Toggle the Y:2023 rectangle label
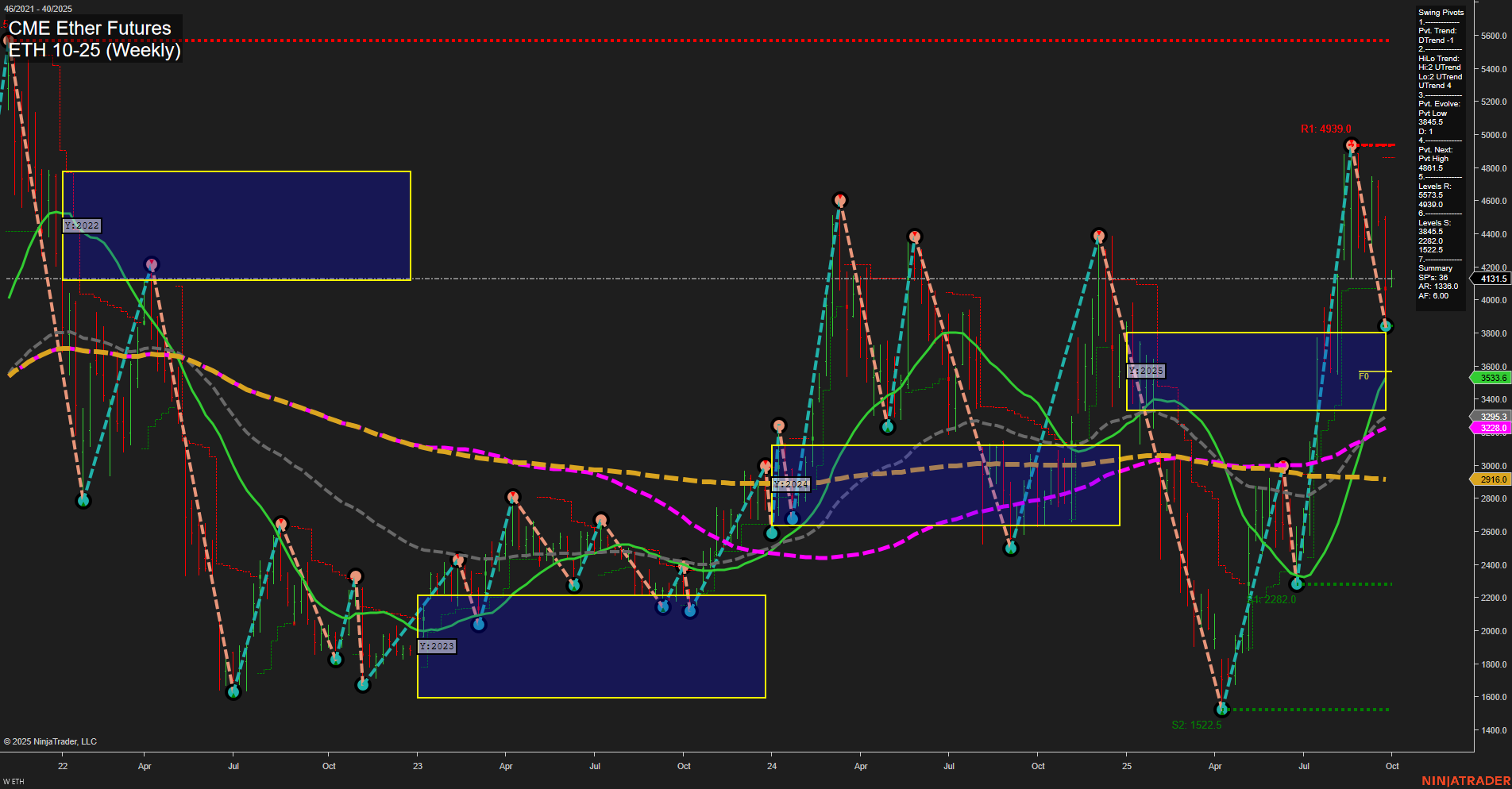Screen dimensions: 1512x789 click(x=437, y=646)
